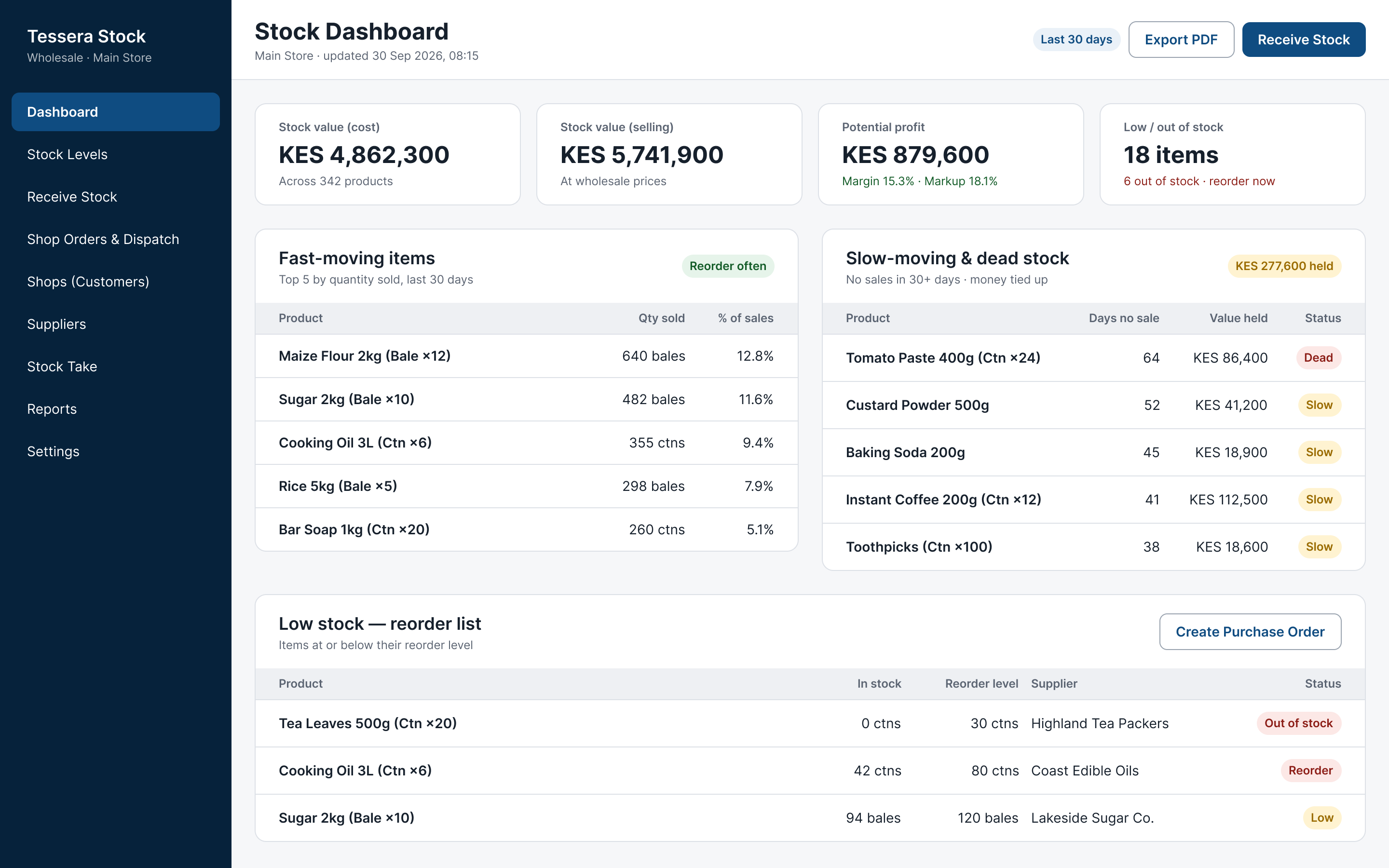
Task: Click the Low badge on Sugar row
Action: [1322, 818]
